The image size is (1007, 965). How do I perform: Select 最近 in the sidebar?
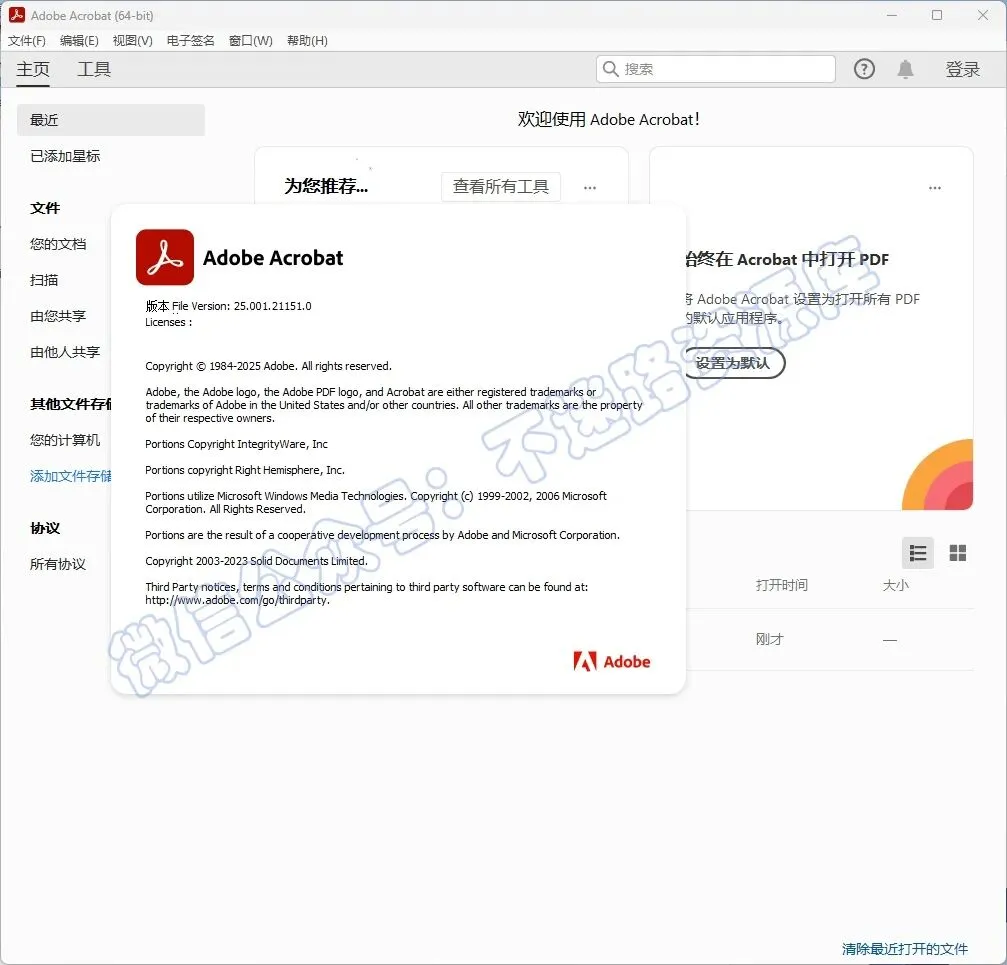pos(110,120)
